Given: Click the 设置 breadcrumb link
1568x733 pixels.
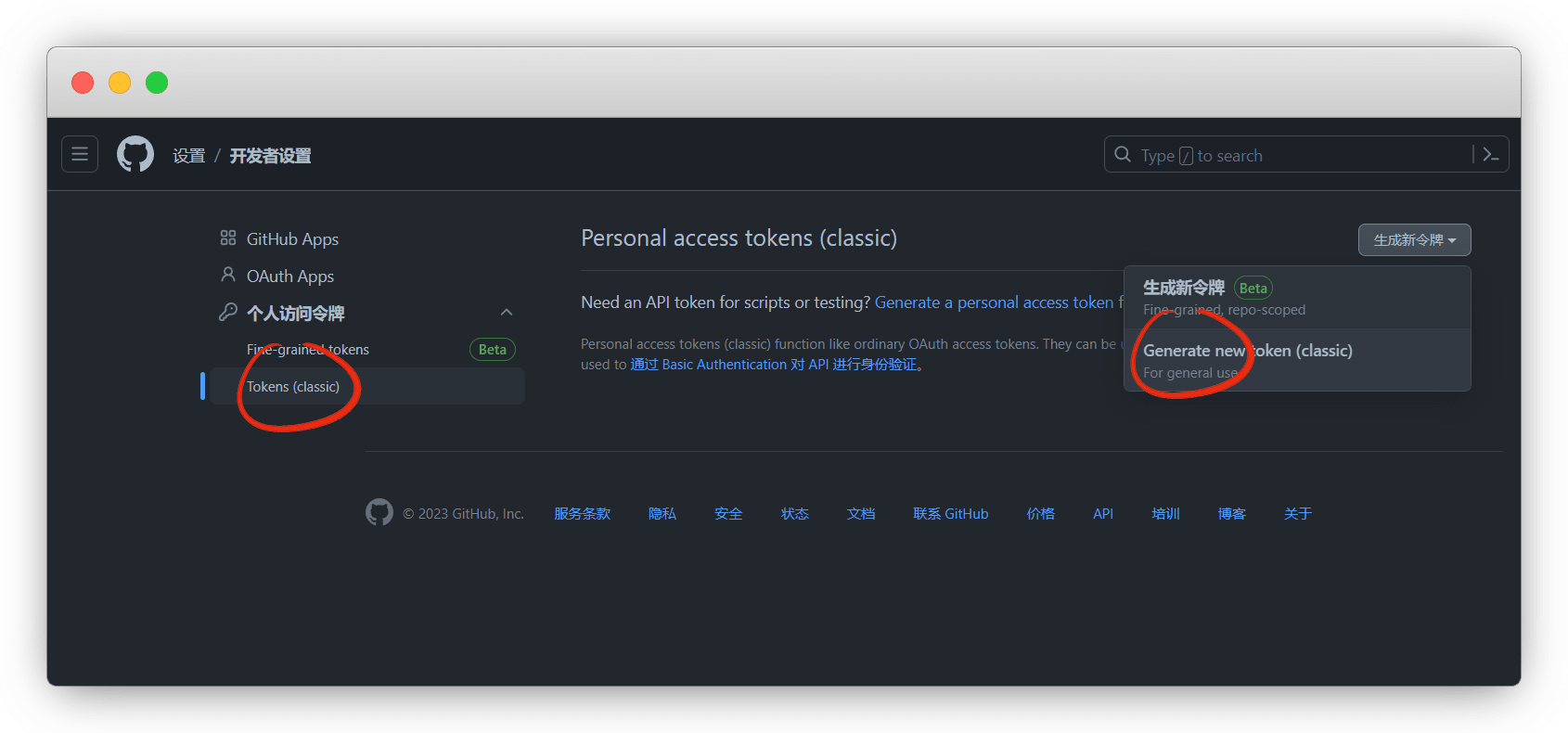Looking at the screenshot, I should (x=189, y=156).
